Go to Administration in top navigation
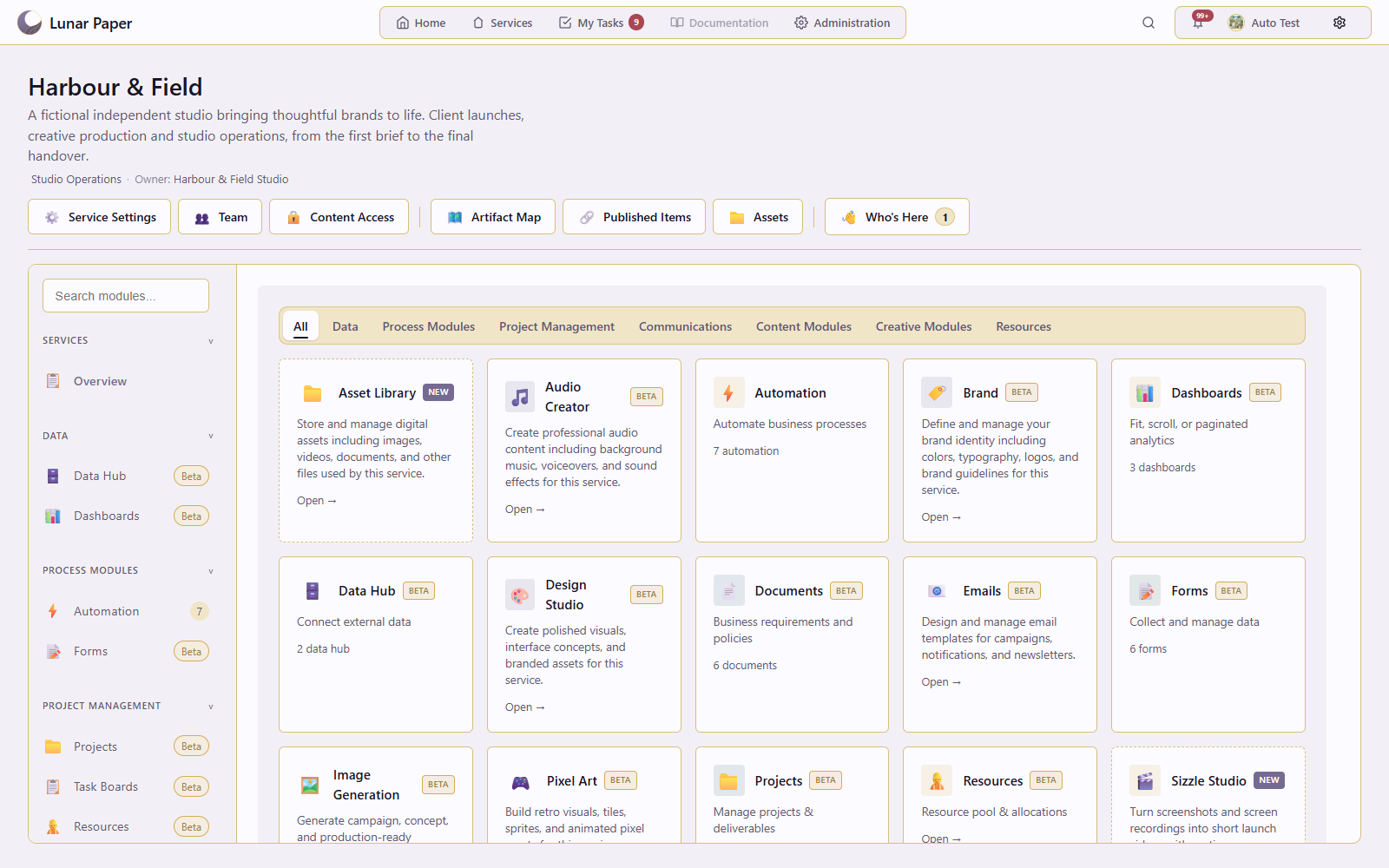 point(842,23)
